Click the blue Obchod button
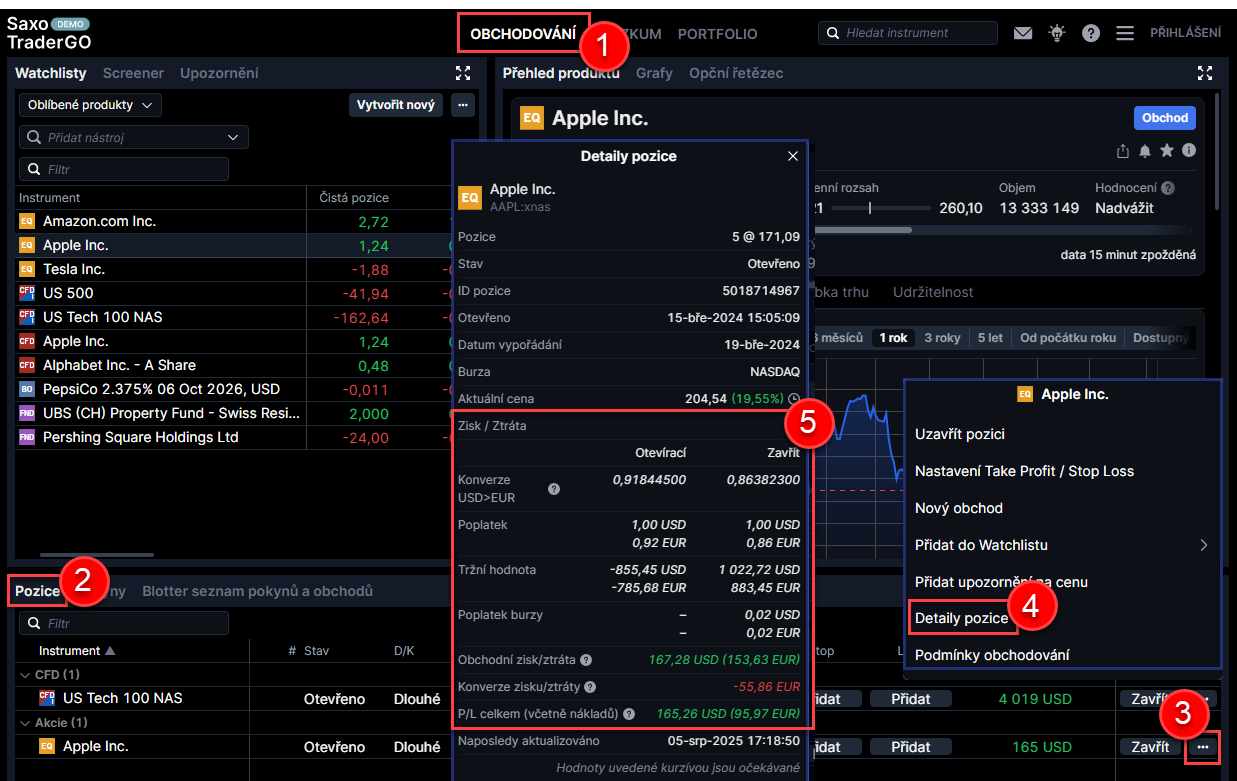 tap(1165, 118)
